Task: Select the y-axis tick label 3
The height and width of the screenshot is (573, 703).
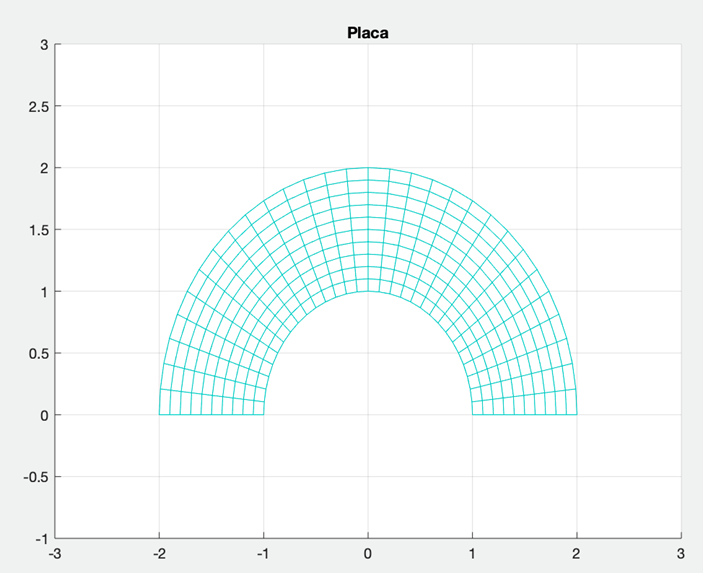Action: (44, 45)
